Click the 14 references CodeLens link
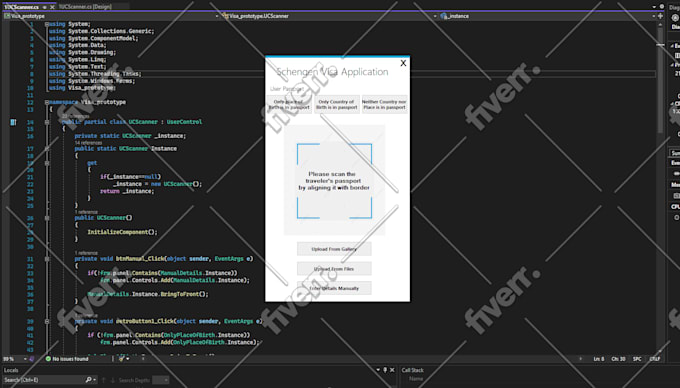This screenshot has width=680, height=388. coord(88,143)
